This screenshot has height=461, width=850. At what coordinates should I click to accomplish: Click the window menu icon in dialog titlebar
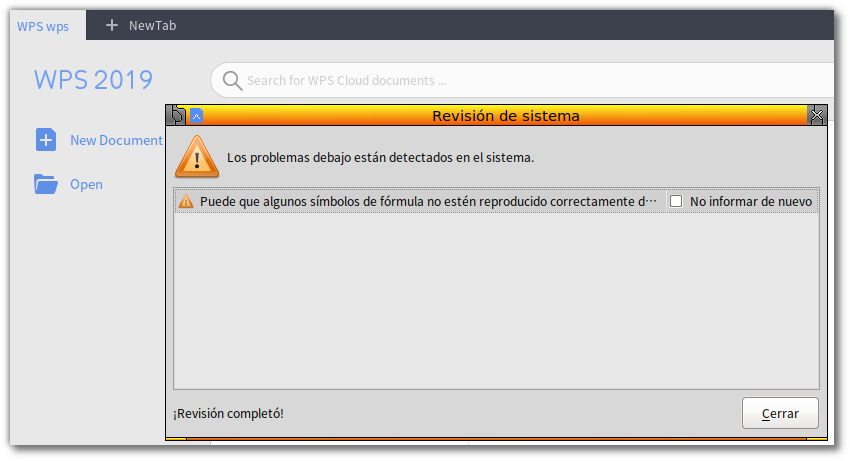click(177, 116)
